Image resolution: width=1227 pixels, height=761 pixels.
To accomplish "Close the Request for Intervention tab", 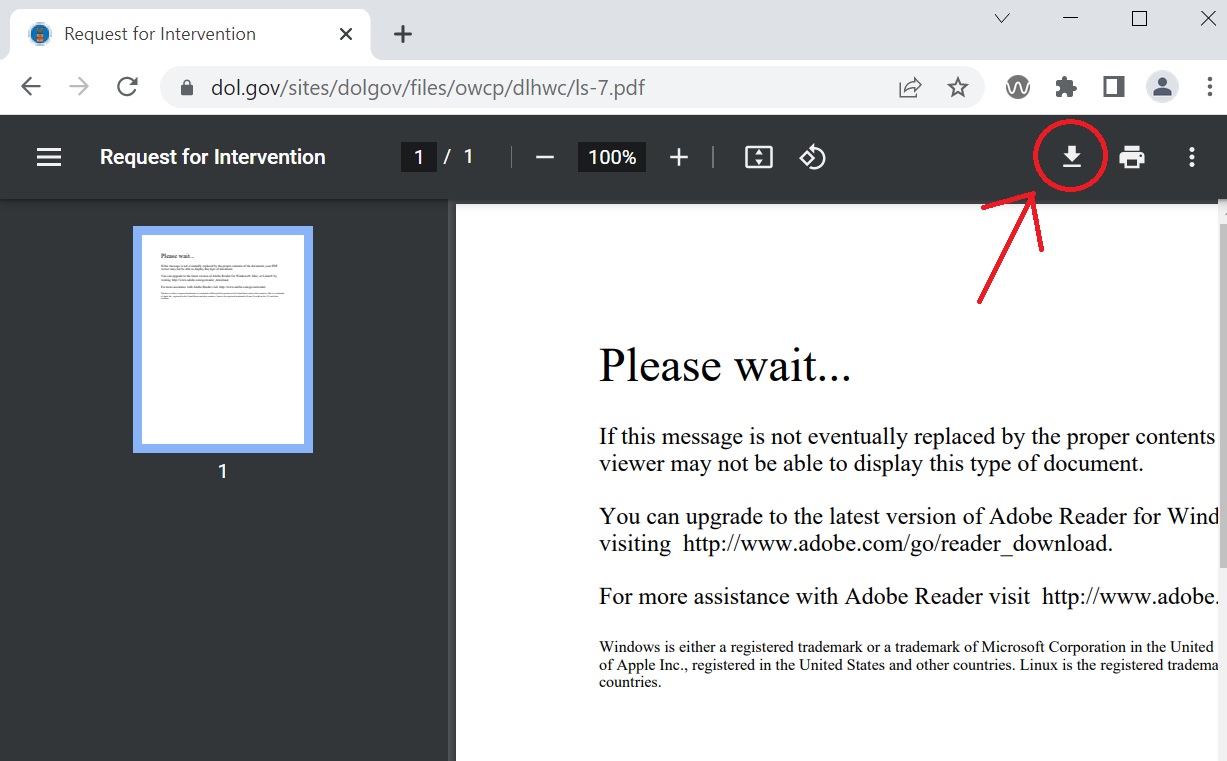I will point(346,34).
